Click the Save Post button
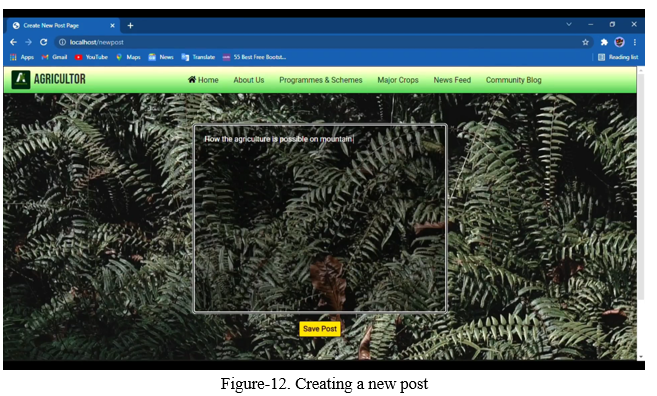657x396 pixels. tap(320, 329)
